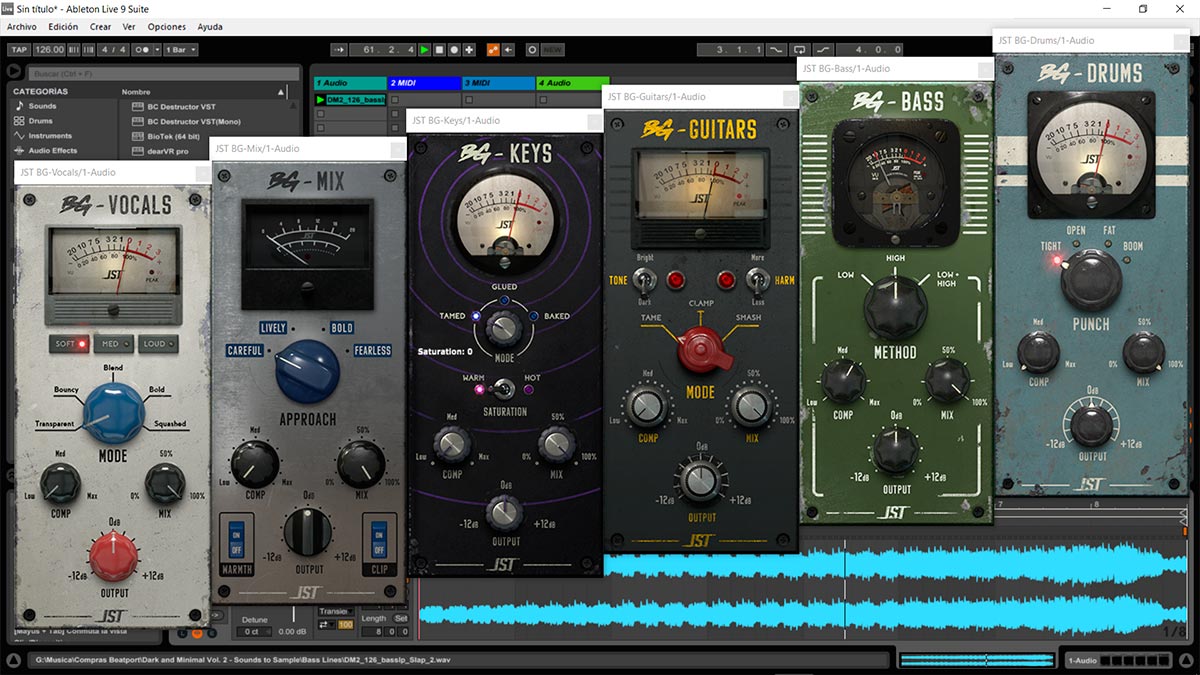
Task: Select Sounds category in browser
Action: tap(43, 106)
